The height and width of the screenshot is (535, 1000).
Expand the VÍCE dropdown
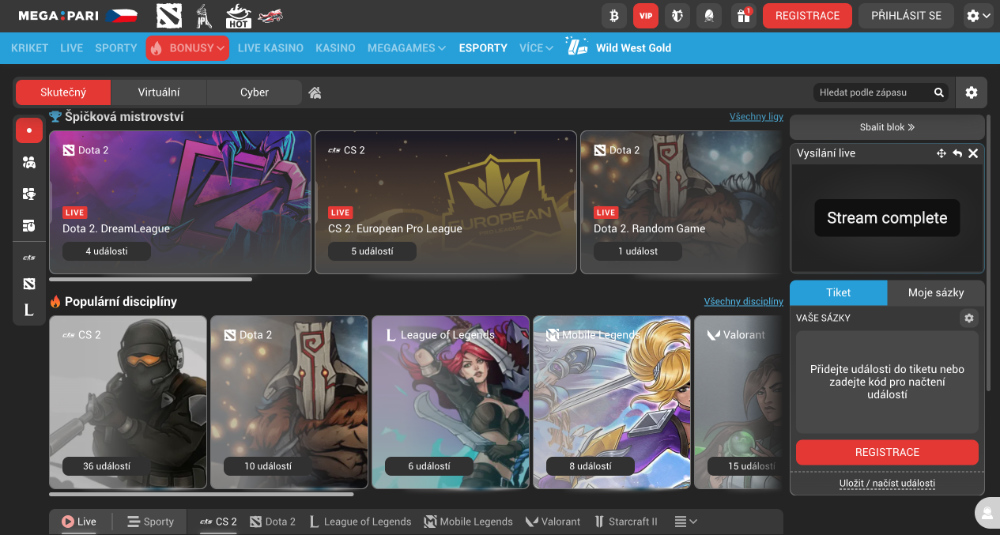pos(536,48)
